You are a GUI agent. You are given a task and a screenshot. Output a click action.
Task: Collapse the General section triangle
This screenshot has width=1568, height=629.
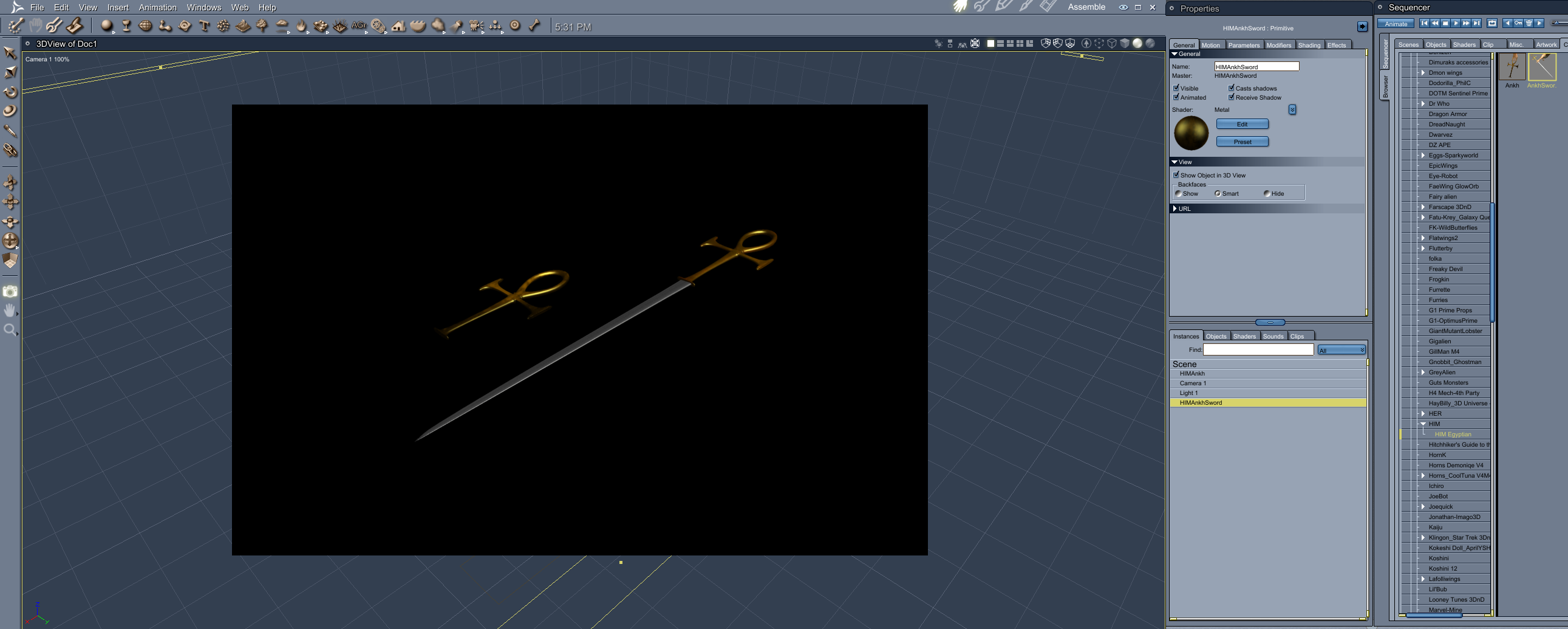(1174, 54)
